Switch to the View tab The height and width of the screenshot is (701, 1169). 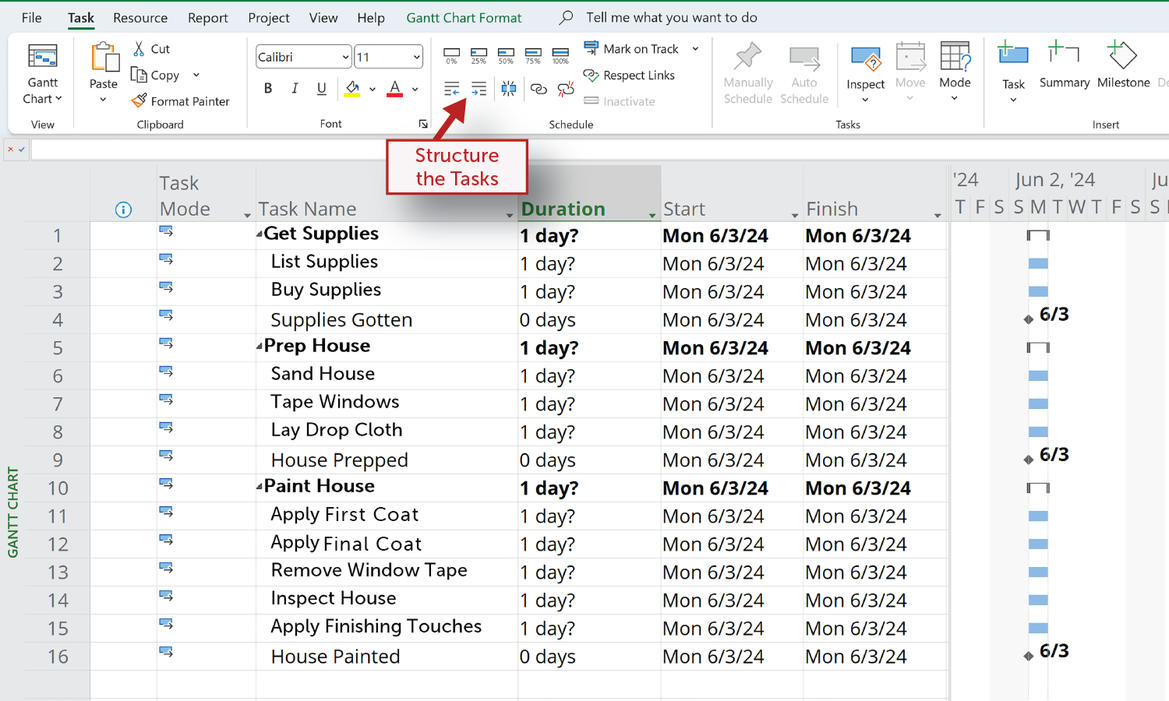coord(324,18)
